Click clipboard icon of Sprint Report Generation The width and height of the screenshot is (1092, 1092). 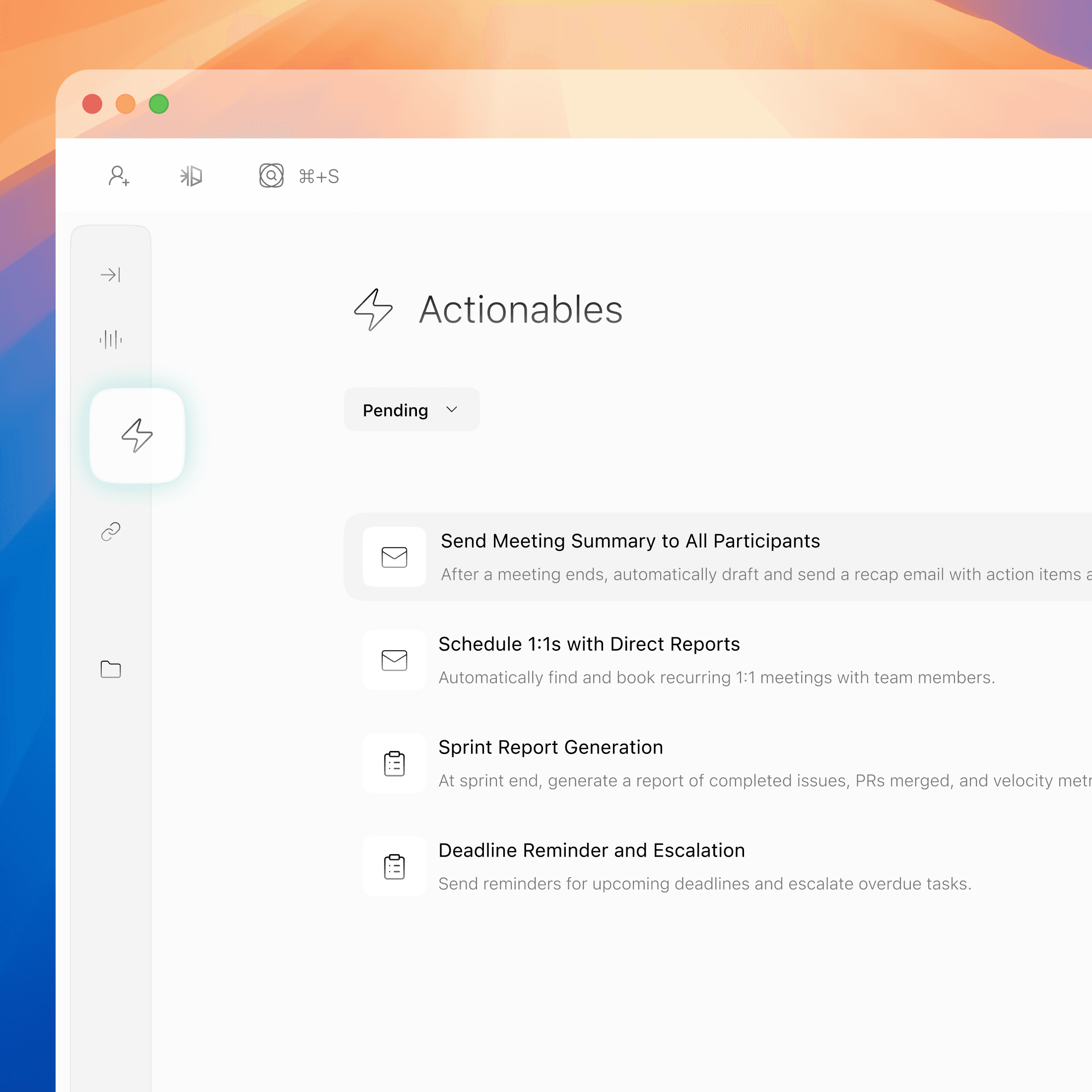[394, 763]
